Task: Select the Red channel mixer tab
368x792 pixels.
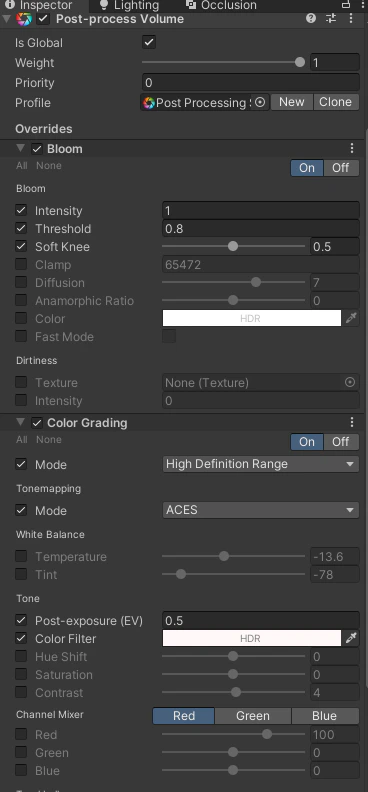Action: pos(184,716)
